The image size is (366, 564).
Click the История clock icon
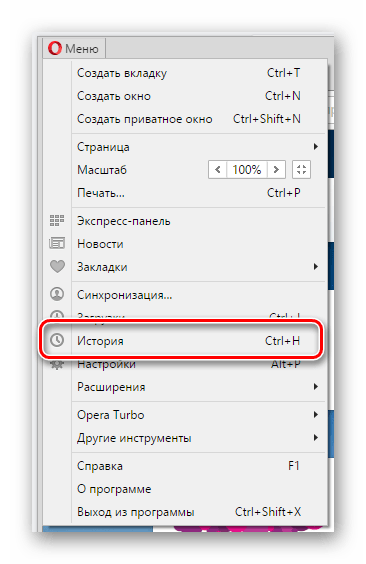click(57, 340)
